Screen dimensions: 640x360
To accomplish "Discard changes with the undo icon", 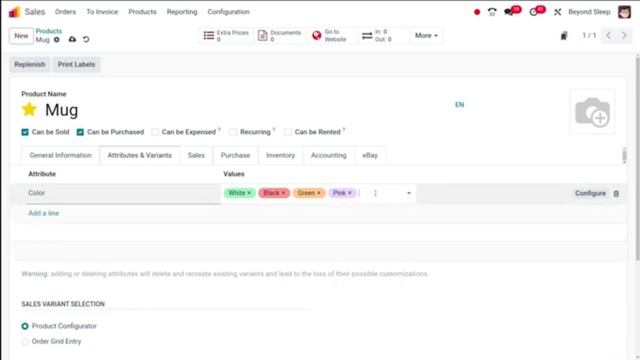I will click(86, 39).
